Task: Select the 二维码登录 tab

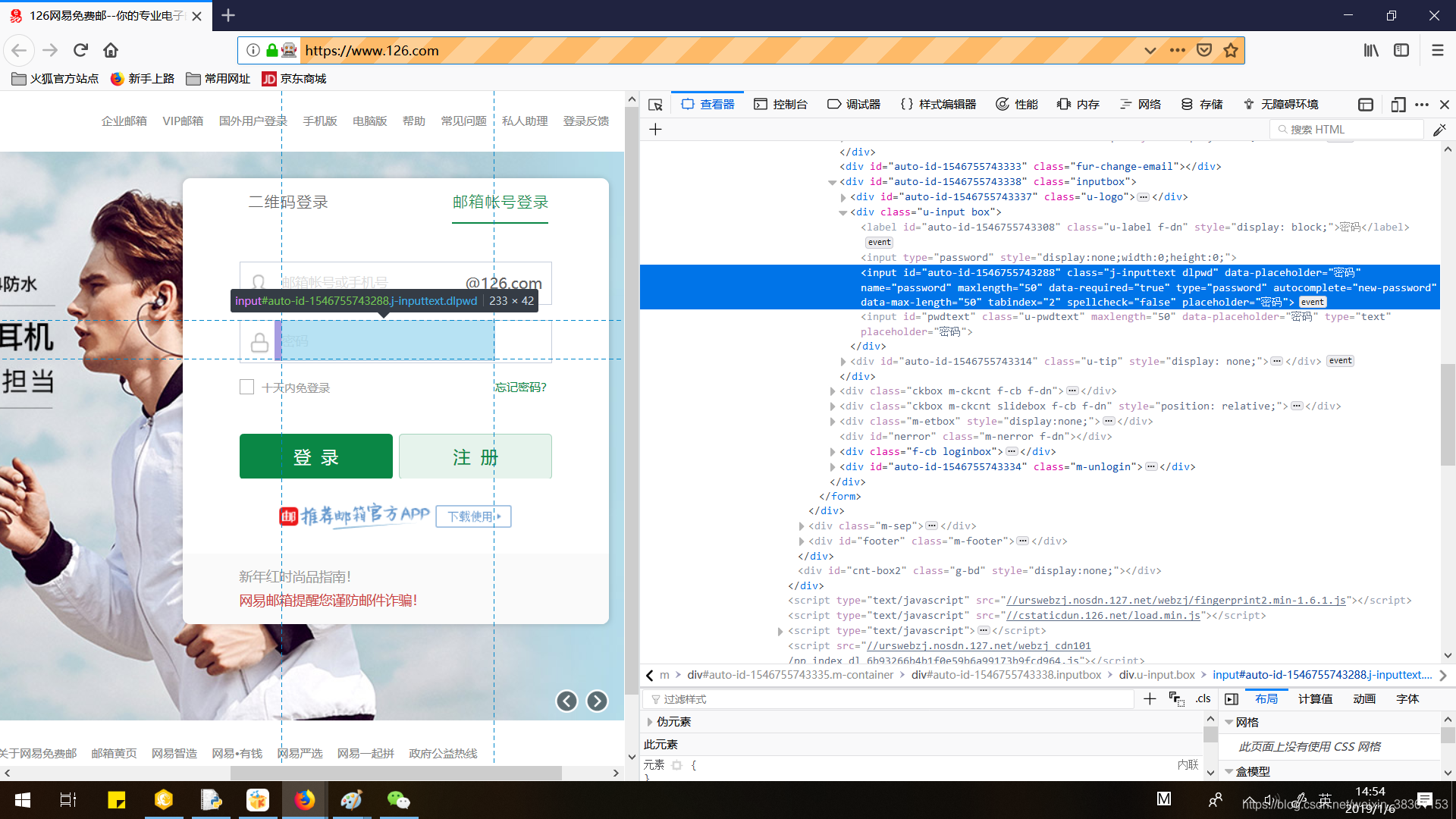Action: 288,202
